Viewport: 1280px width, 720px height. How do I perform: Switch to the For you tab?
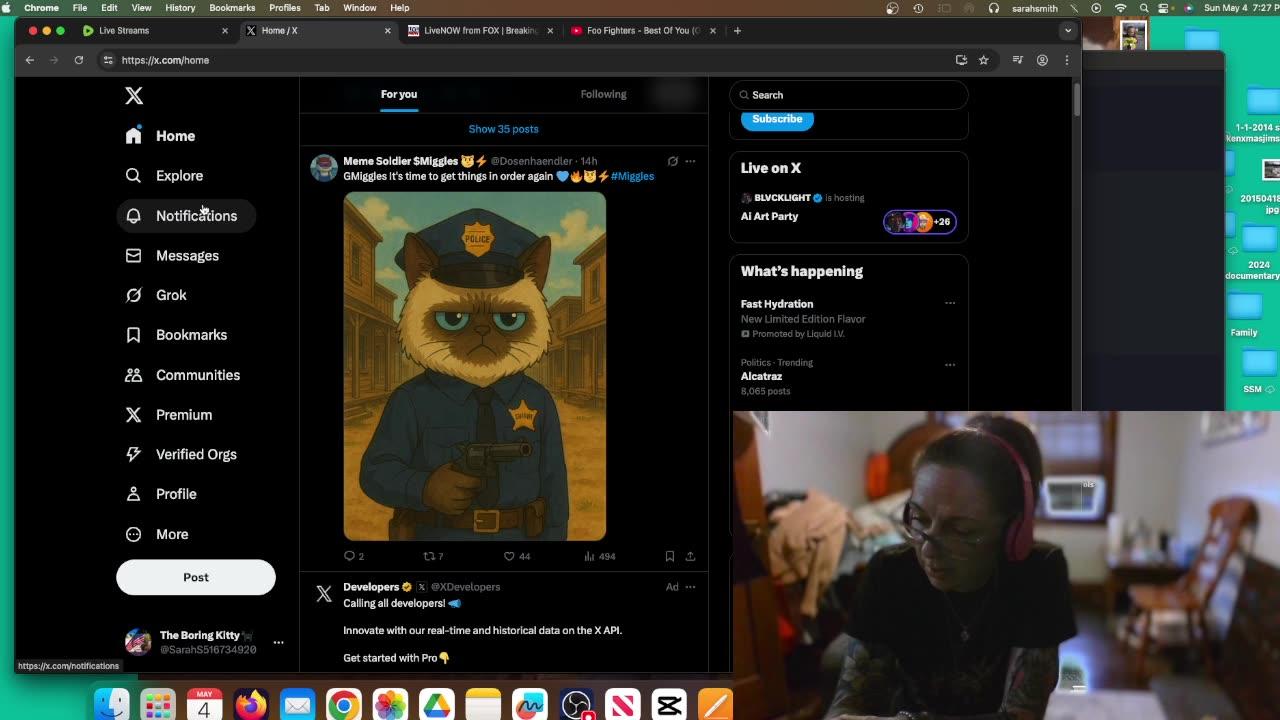click(399, 94)
